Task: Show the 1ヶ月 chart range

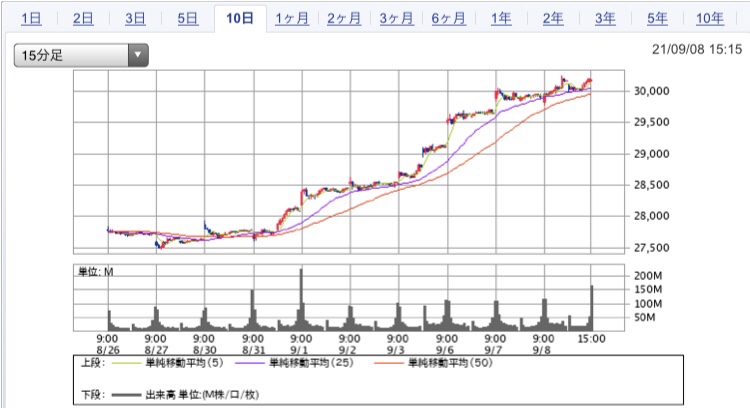Action: click(x=292, y=19)
